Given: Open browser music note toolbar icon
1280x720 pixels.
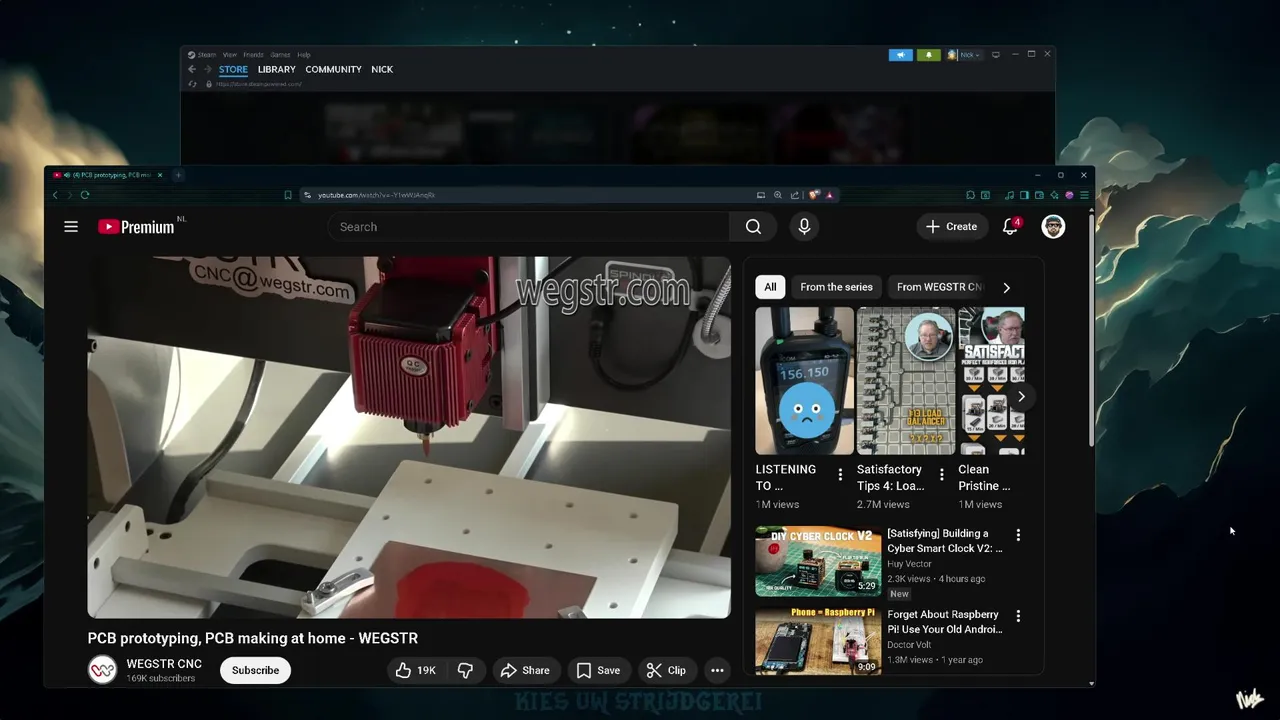Looking at the screenshot, I should (x=1009, y=195).
